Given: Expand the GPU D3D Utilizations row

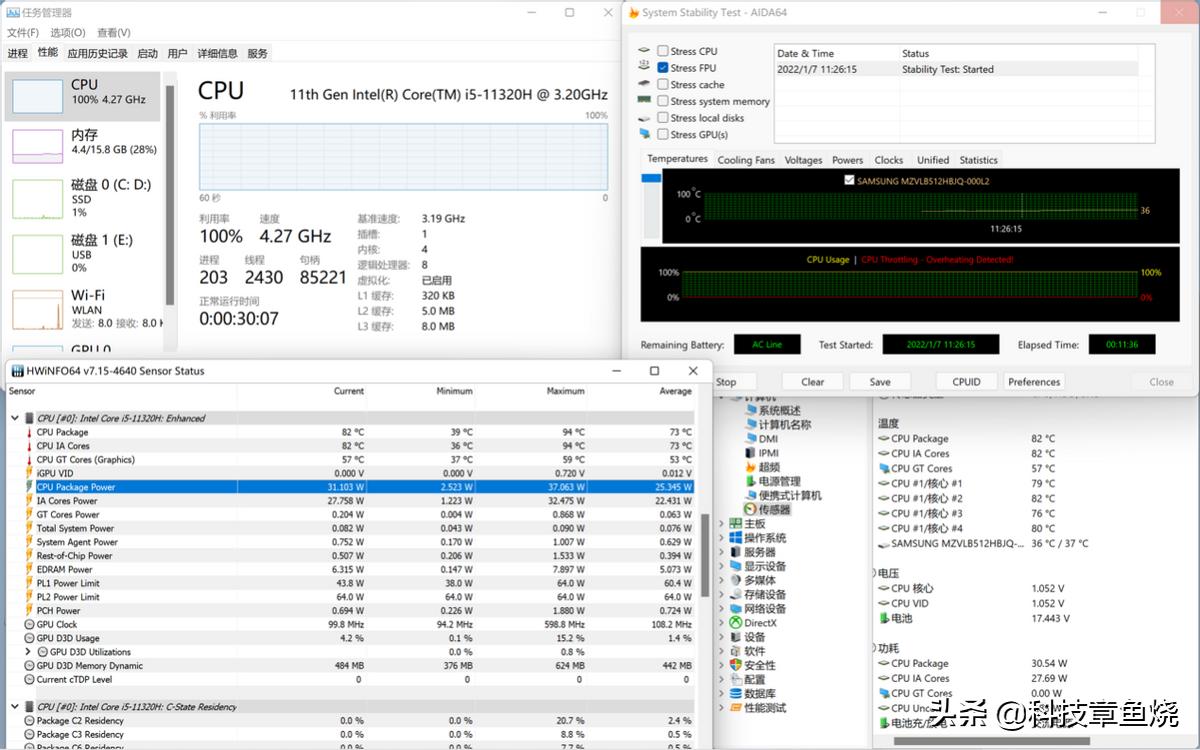Looking at the screenshot, I should (28, 652).
